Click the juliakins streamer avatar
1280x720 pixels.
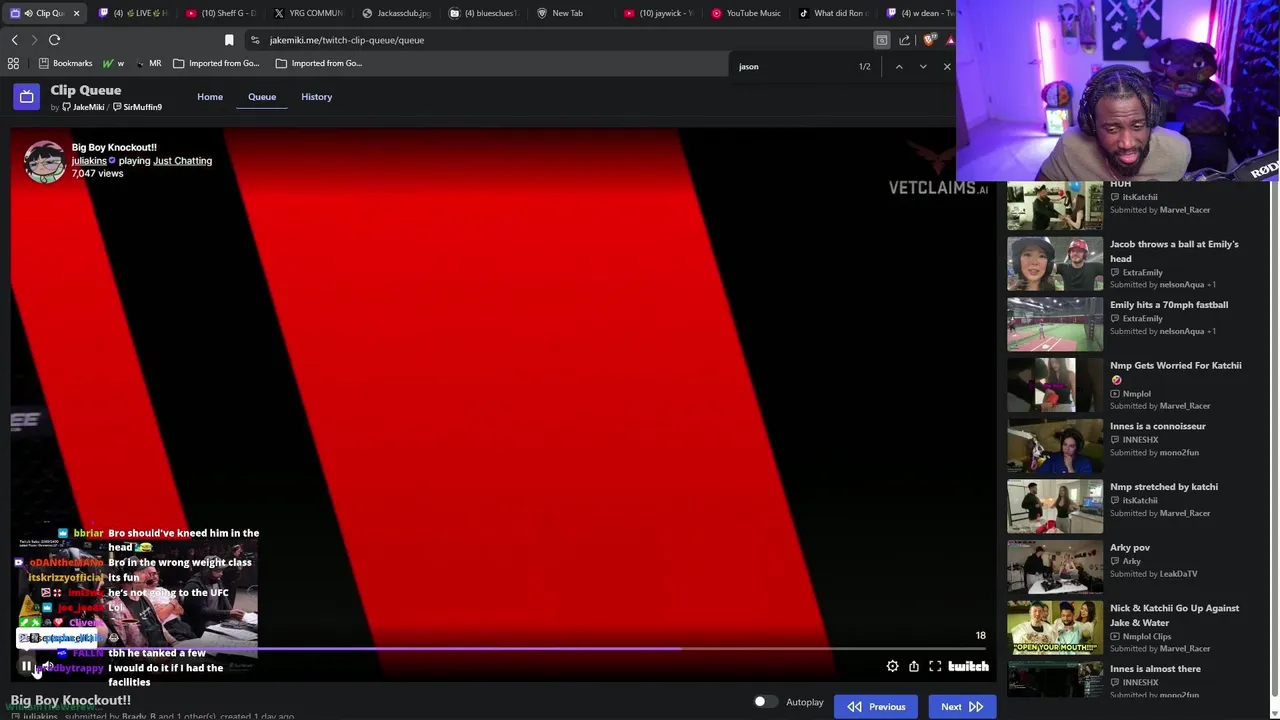tap(45, 162)
